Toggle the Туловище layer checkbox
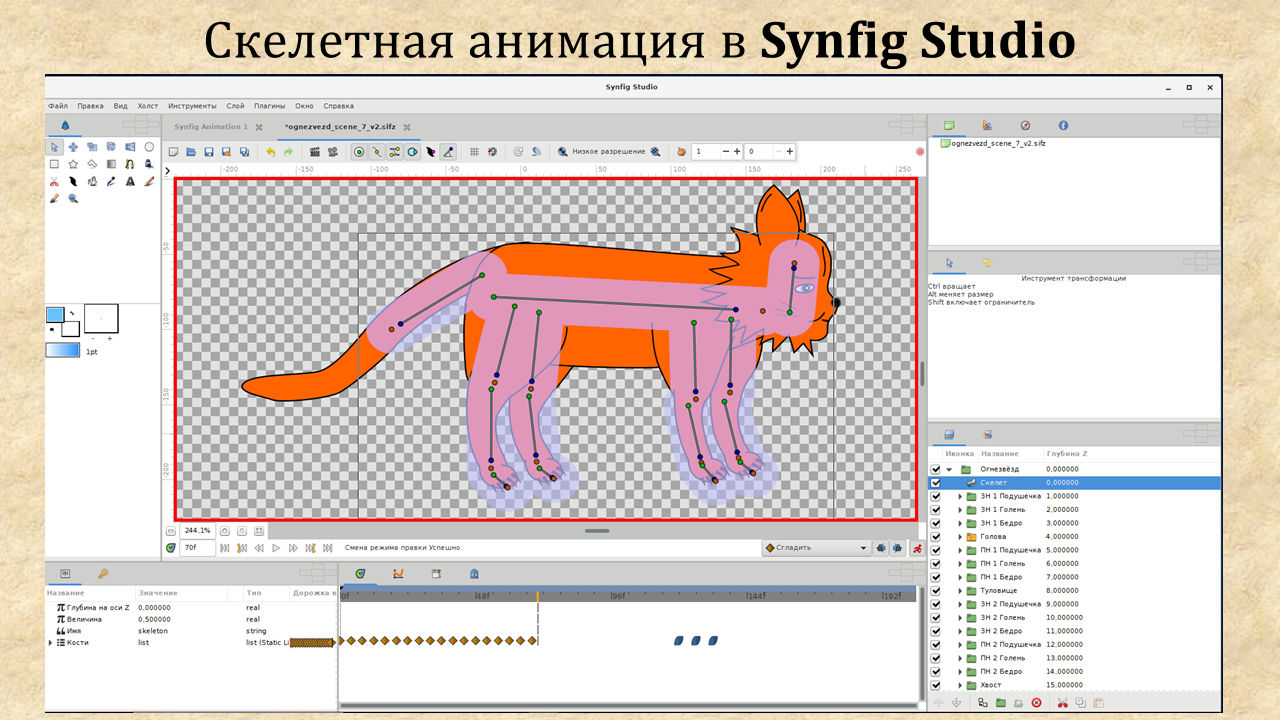 (x=936, y=591)
